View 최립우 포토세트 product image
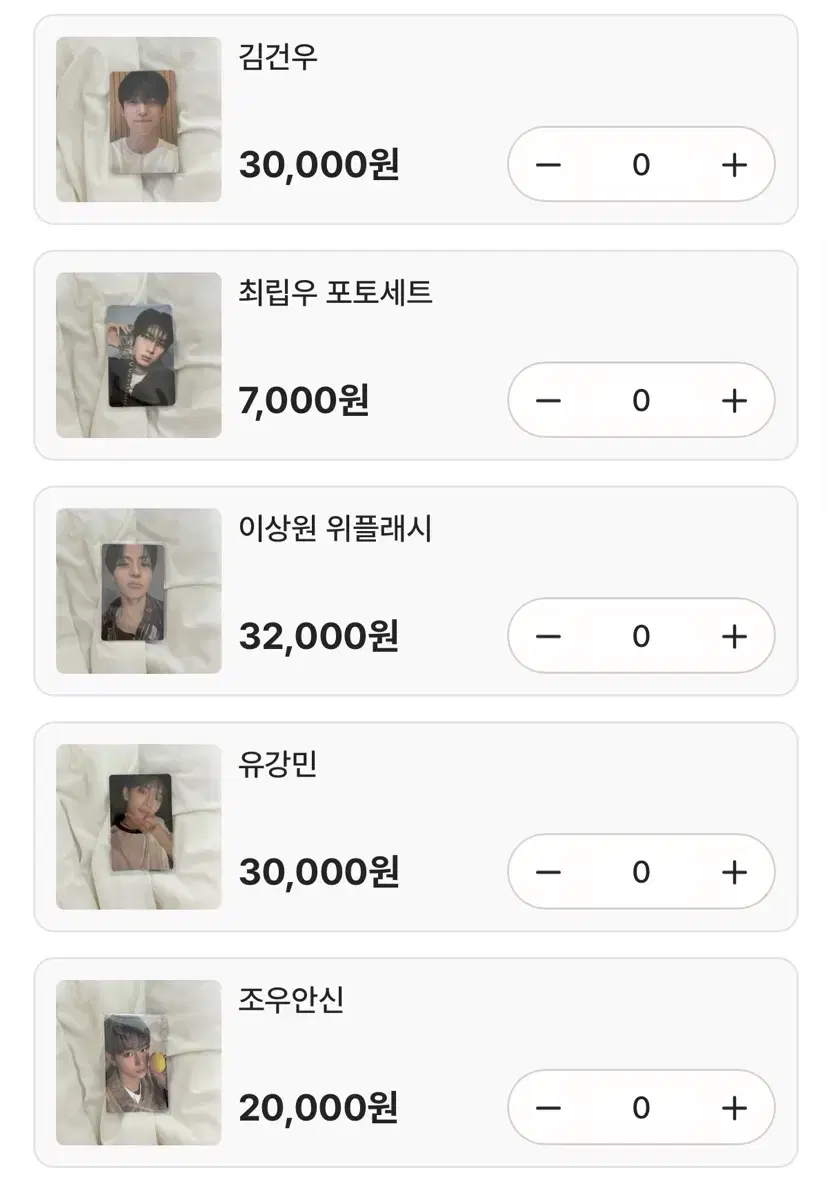Viewport: 832px width, 1200px height. pyautogui.click(x=138, y=355)
